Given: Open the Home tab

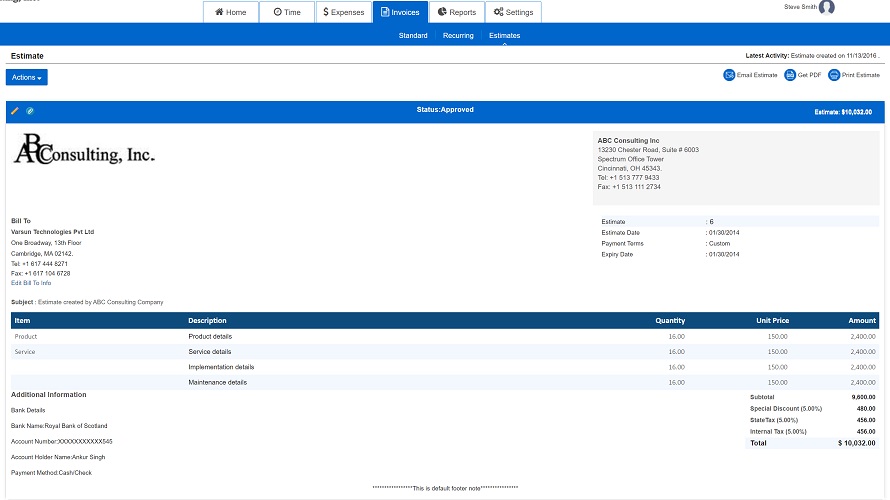Looking at the screenshot, I should 230,12.
